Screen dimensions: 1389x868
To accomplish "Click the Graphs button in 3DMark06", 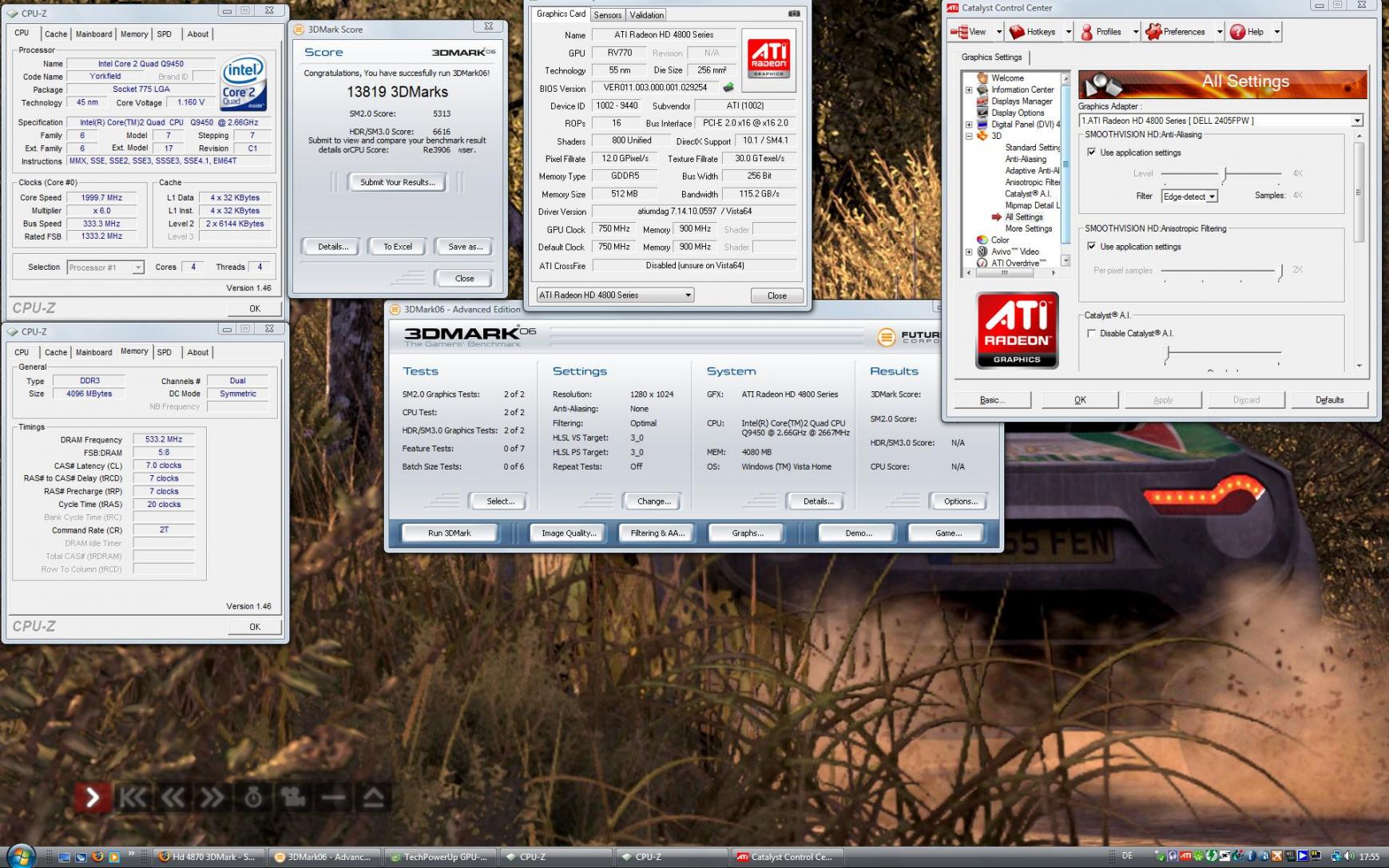I will tap(748, 533).
